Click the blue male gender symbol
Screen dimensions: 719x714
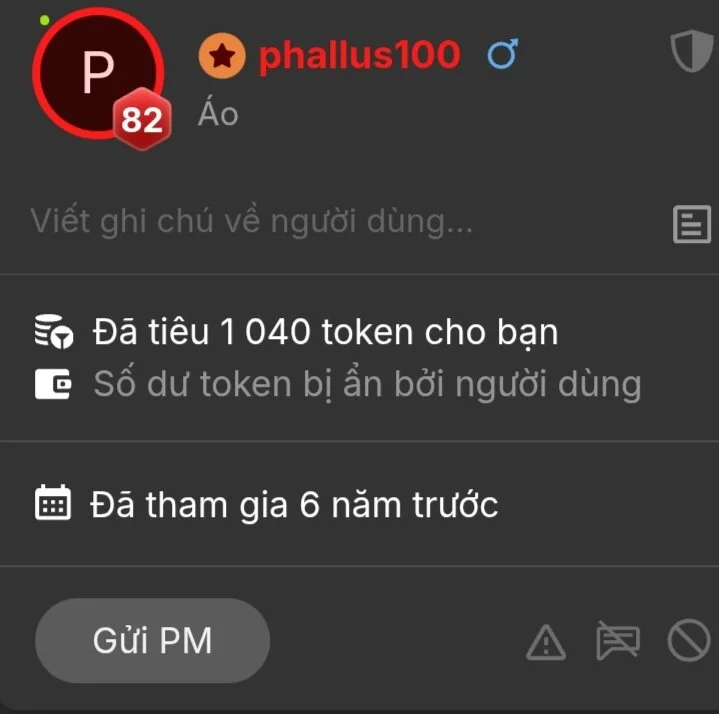coord(503,54)
